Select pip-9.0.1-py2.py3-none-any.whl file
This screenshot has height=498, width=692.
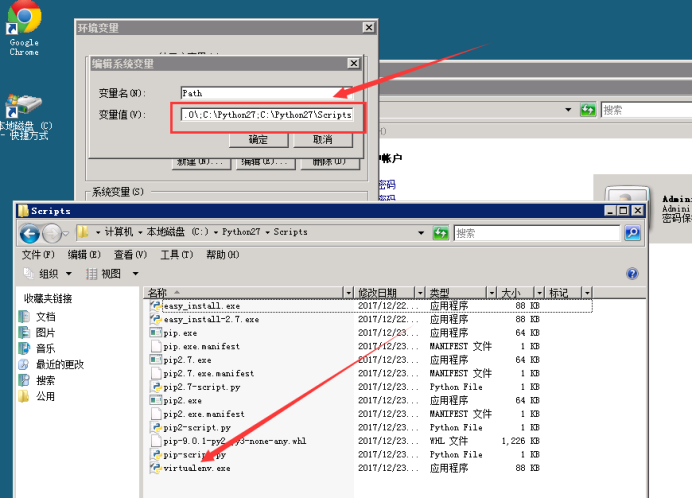[228, 441]
